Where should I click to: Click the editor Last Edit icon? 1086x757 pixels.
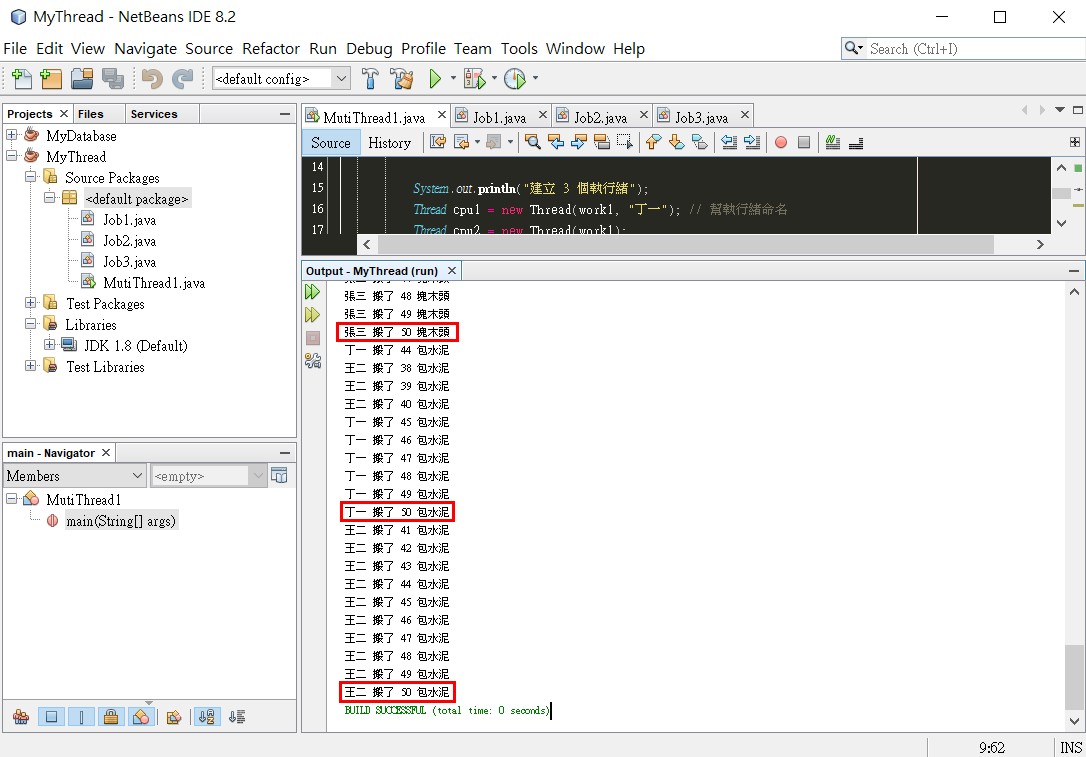coord(438,142)
